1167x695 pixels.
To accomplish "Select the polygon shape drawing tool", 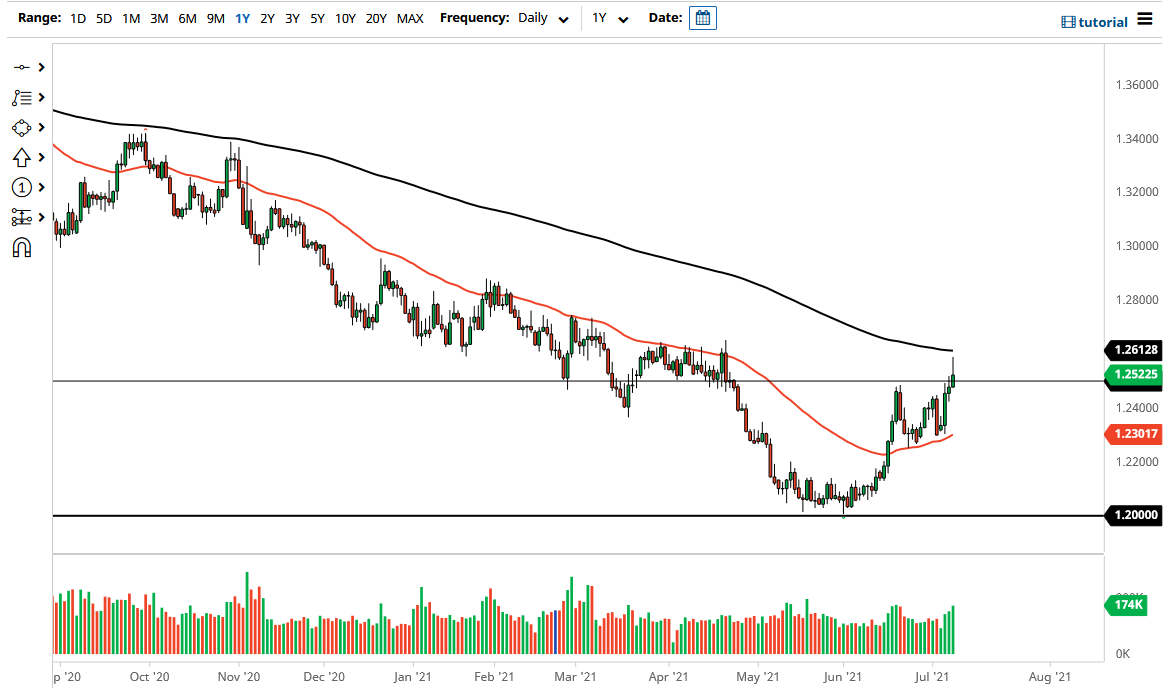I will click(x=22, y=127).
